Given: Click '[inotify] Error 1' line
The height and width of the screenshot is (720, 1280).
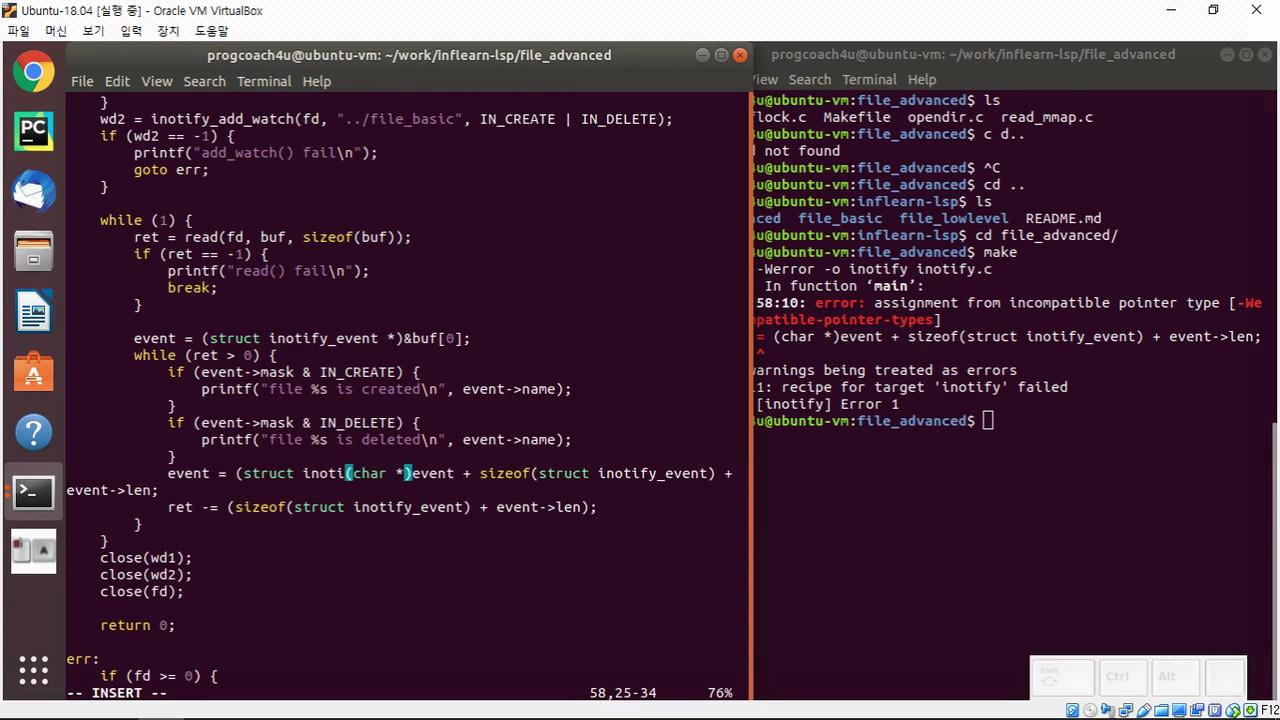Looking at the screenshot, I should coord(827,404).
